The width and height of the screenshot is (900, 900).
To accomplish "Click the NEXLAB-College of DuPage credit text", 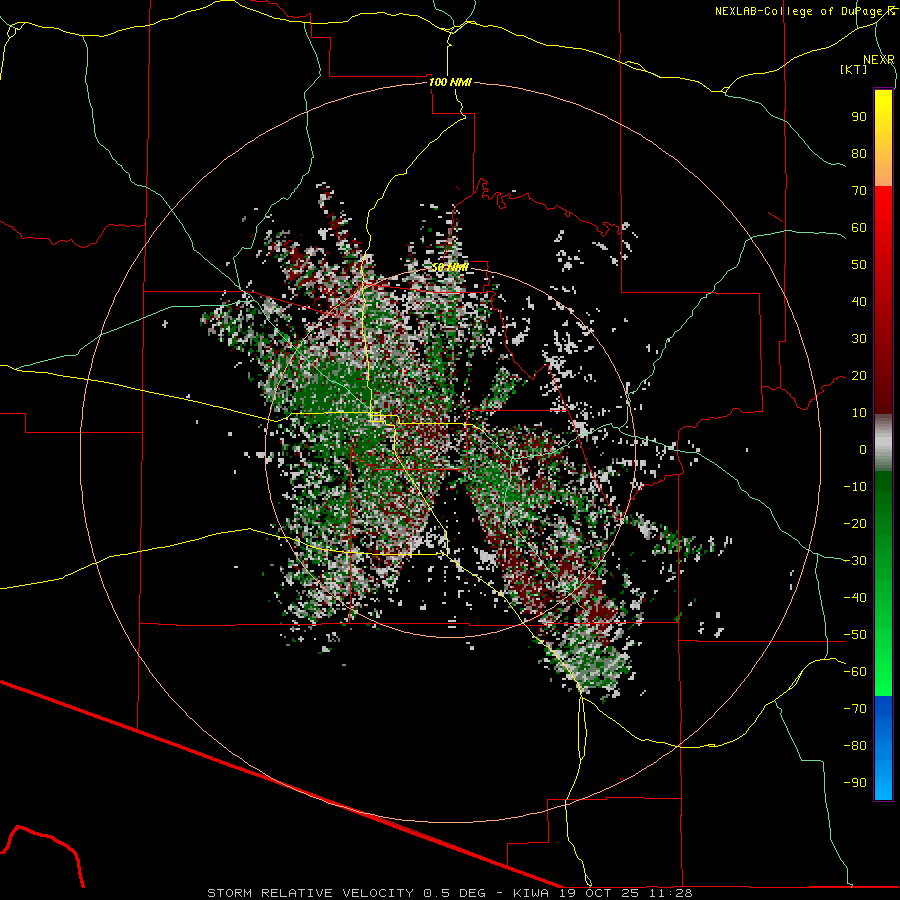I will 804,11.
